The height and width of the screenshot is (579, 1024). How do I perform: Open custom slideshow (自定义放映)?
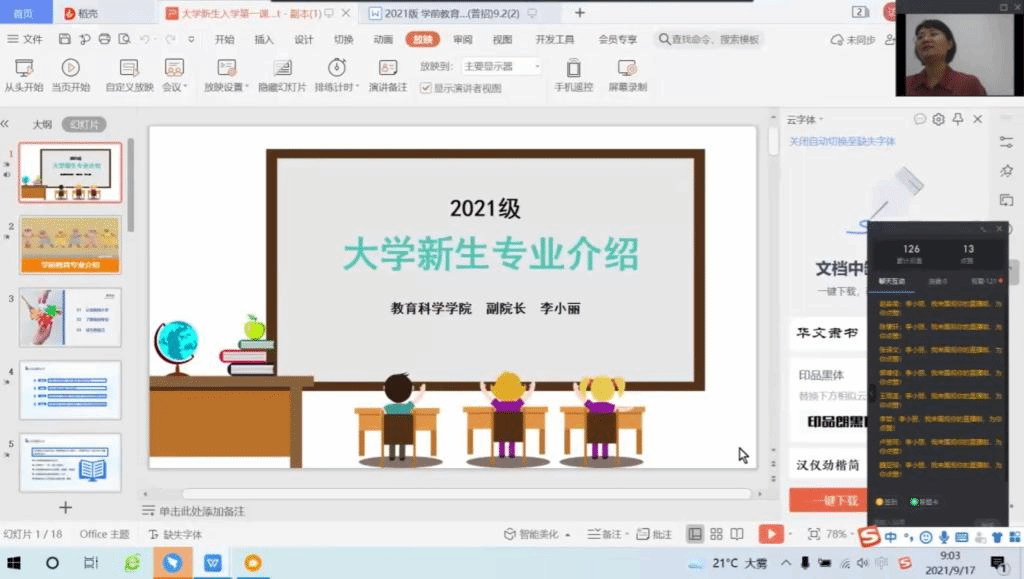(129, 75)
